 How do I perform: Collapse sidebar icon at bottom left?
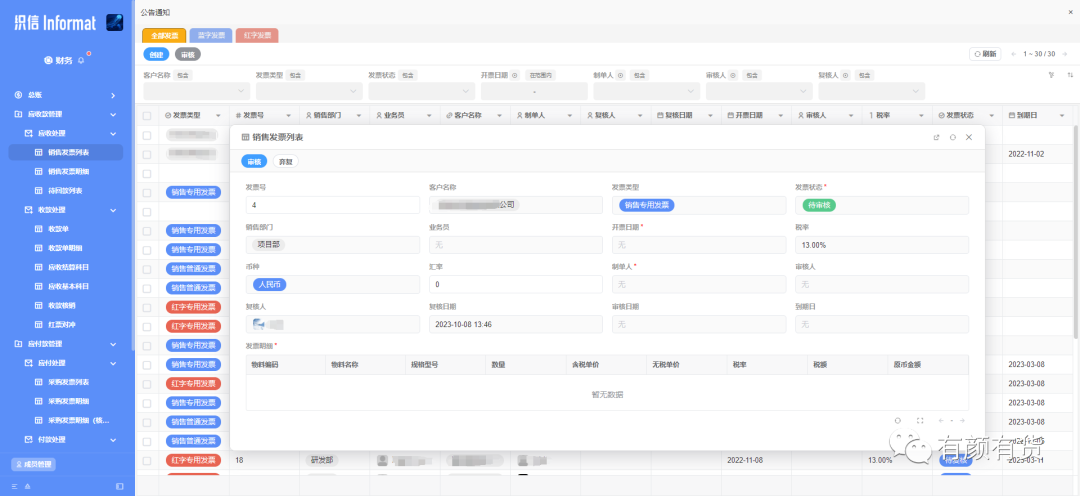pyautogui.click(x=120, y=486)
